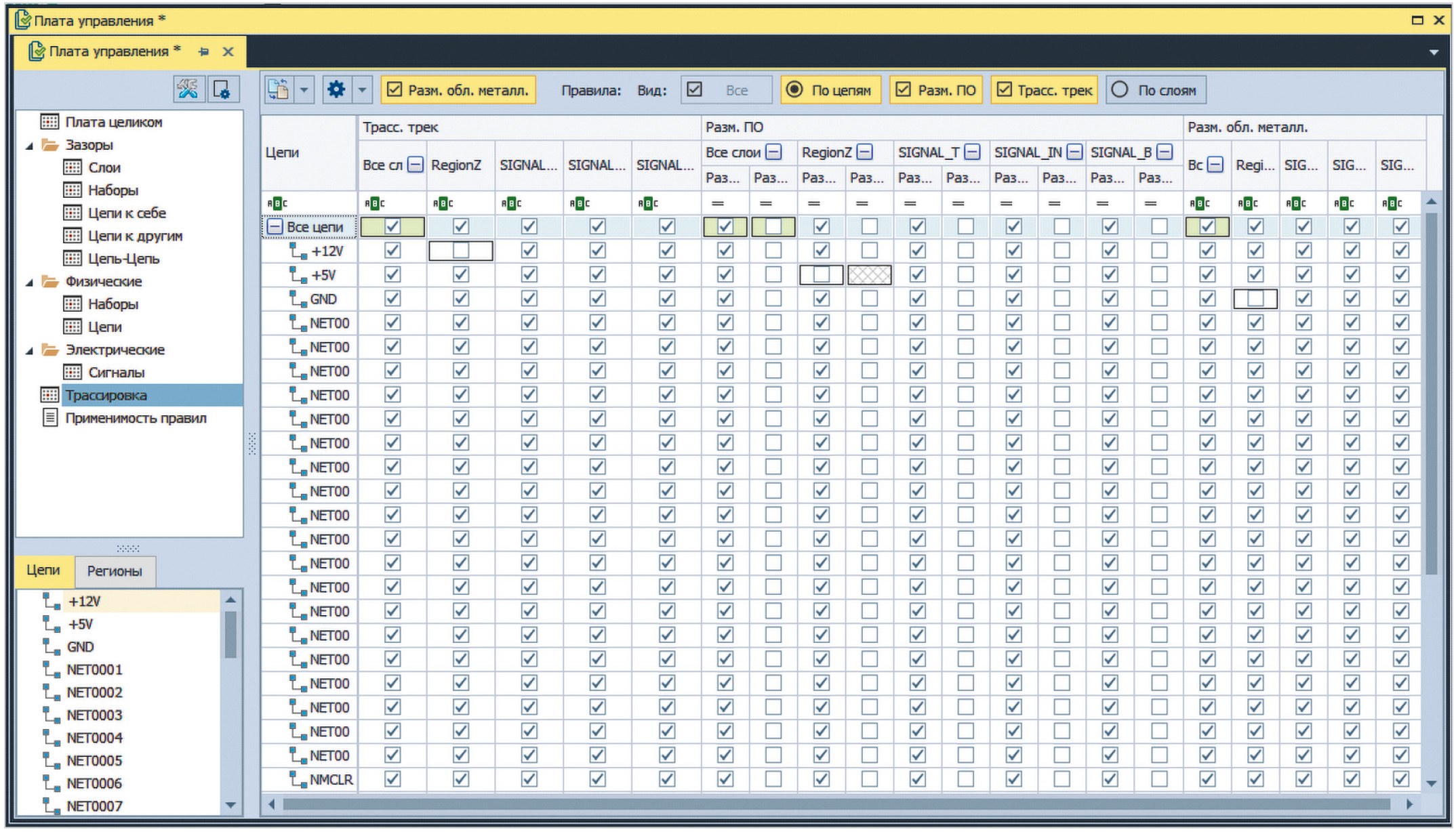Click the Трассировка table icon

point(49,394)
